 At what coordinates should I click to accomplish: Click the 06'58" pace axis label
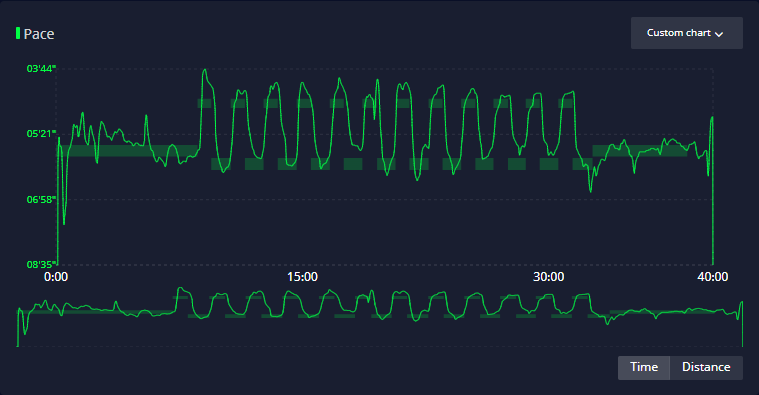(x=41, y=199)
